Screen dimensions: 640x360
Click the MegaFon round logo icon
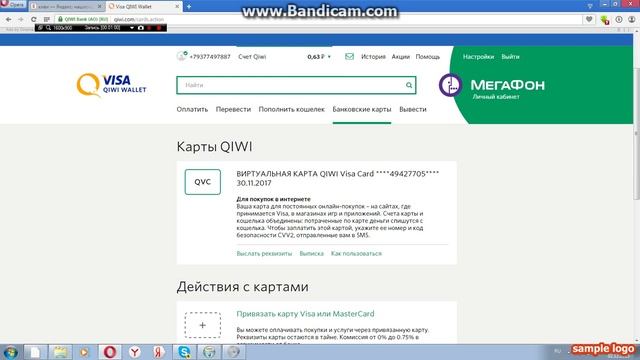(x=450, y=85)
